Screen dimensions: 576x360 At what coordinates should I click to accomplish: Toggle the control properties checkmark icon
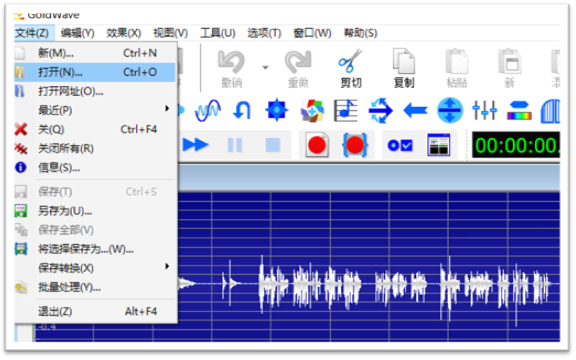point(400,145)
